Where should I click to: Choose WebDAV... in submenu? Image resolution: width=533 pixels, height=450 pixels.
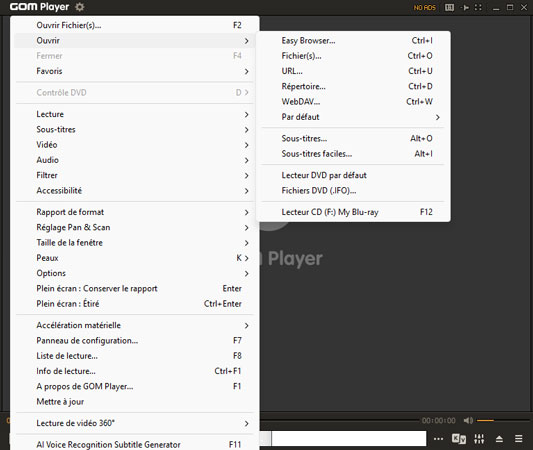pos(353,102)
